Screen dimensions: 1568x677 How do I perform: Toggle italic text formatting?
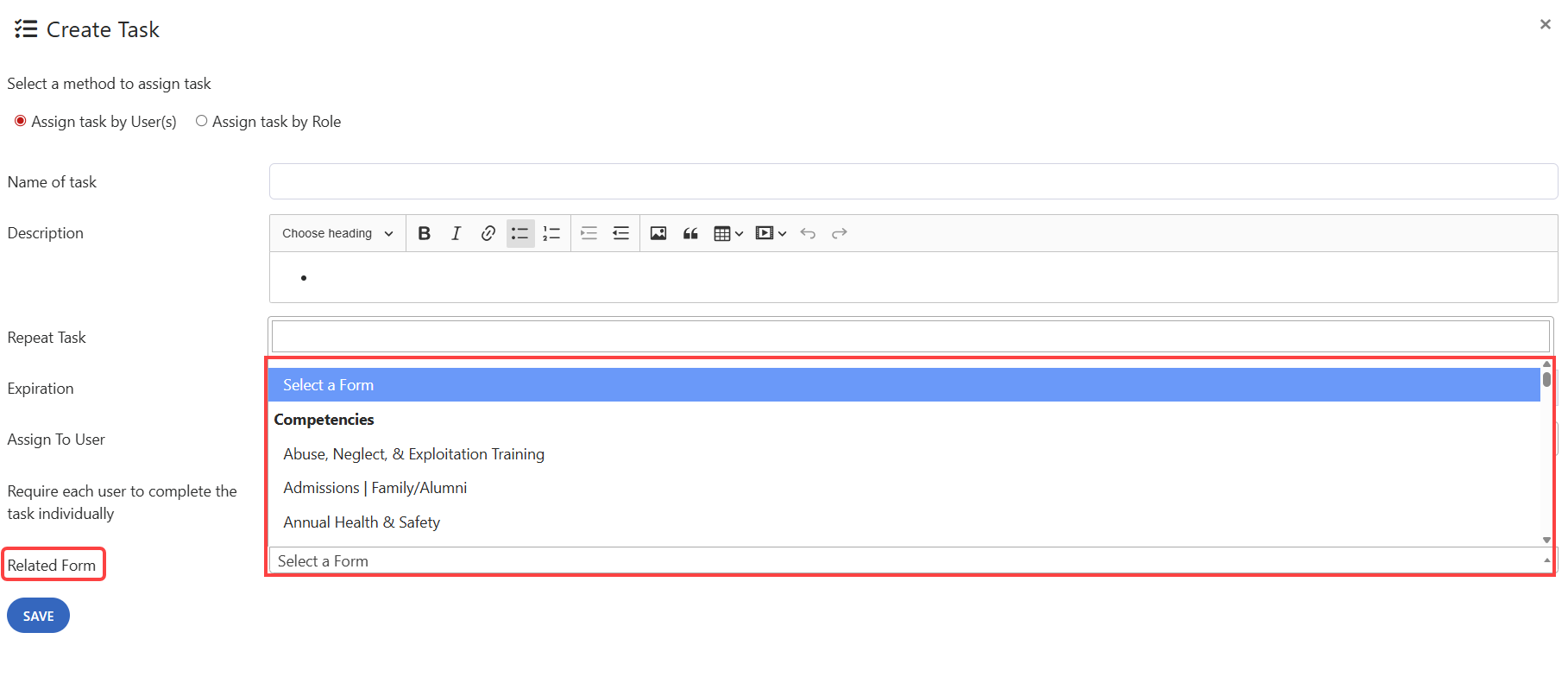456,233
